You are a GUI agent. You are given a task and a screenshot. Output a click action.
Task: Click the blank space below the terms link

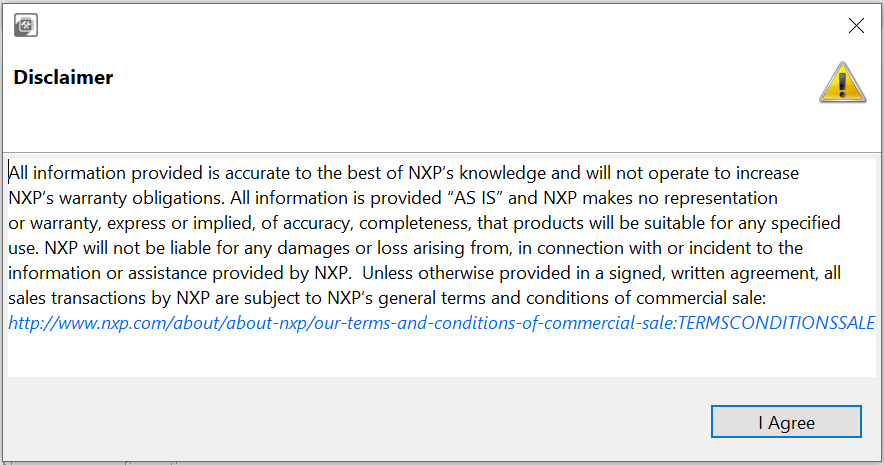(440, 355)
